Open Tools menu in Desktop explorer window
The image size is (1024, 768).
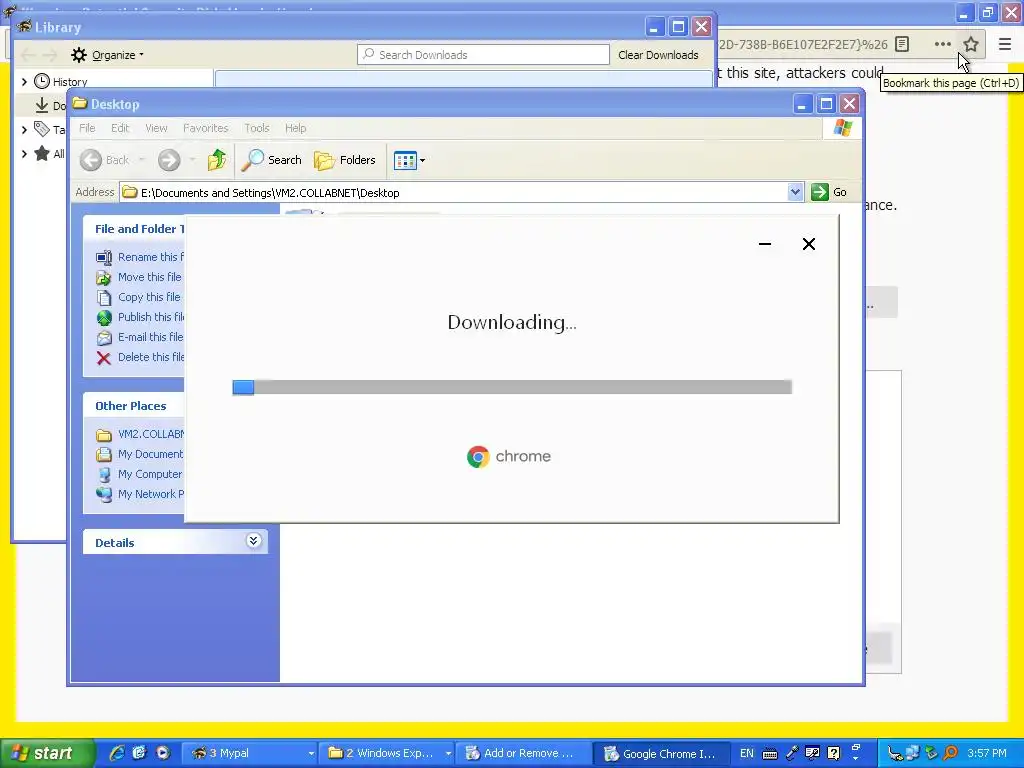[x=257, y=128]
